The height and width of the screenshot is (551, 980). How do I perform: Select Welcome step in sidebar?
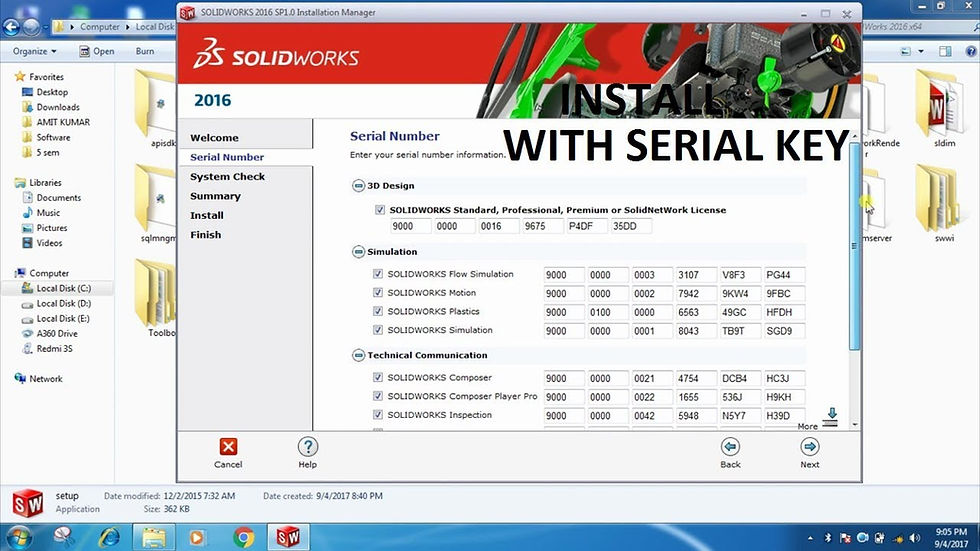point(214,137)
